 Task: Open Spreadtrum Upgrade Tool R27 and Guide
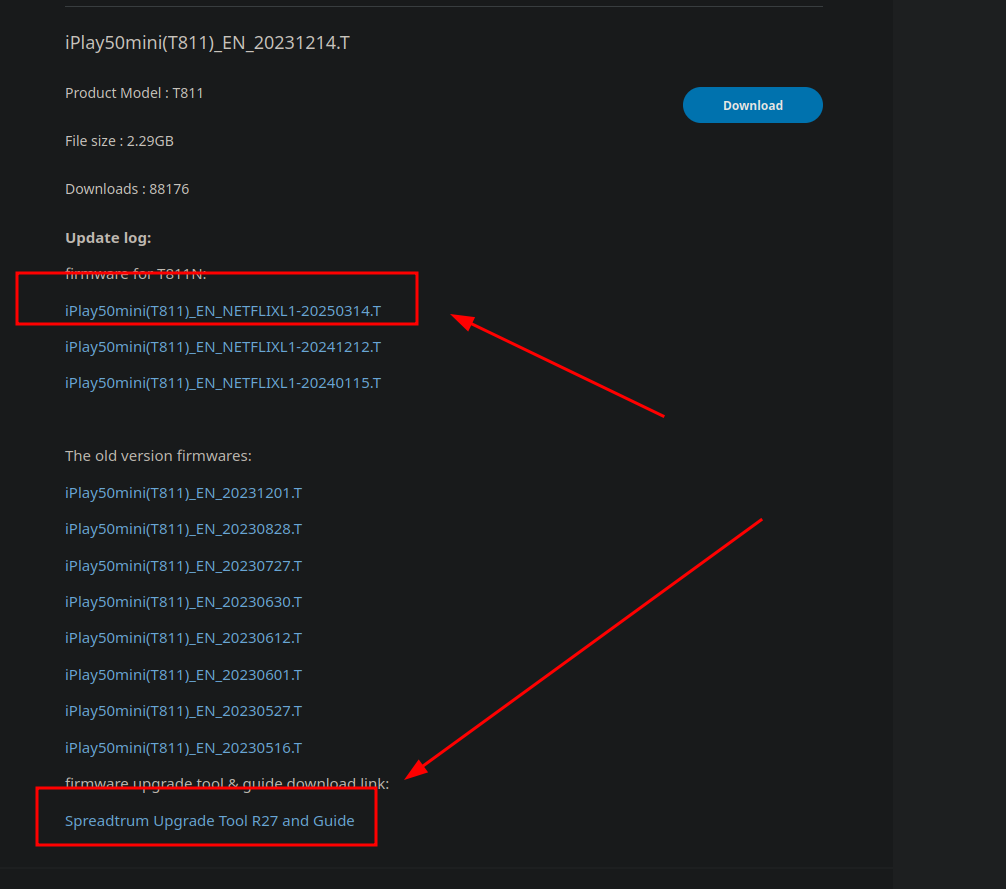pyautogui.click(x=209, y=821)
